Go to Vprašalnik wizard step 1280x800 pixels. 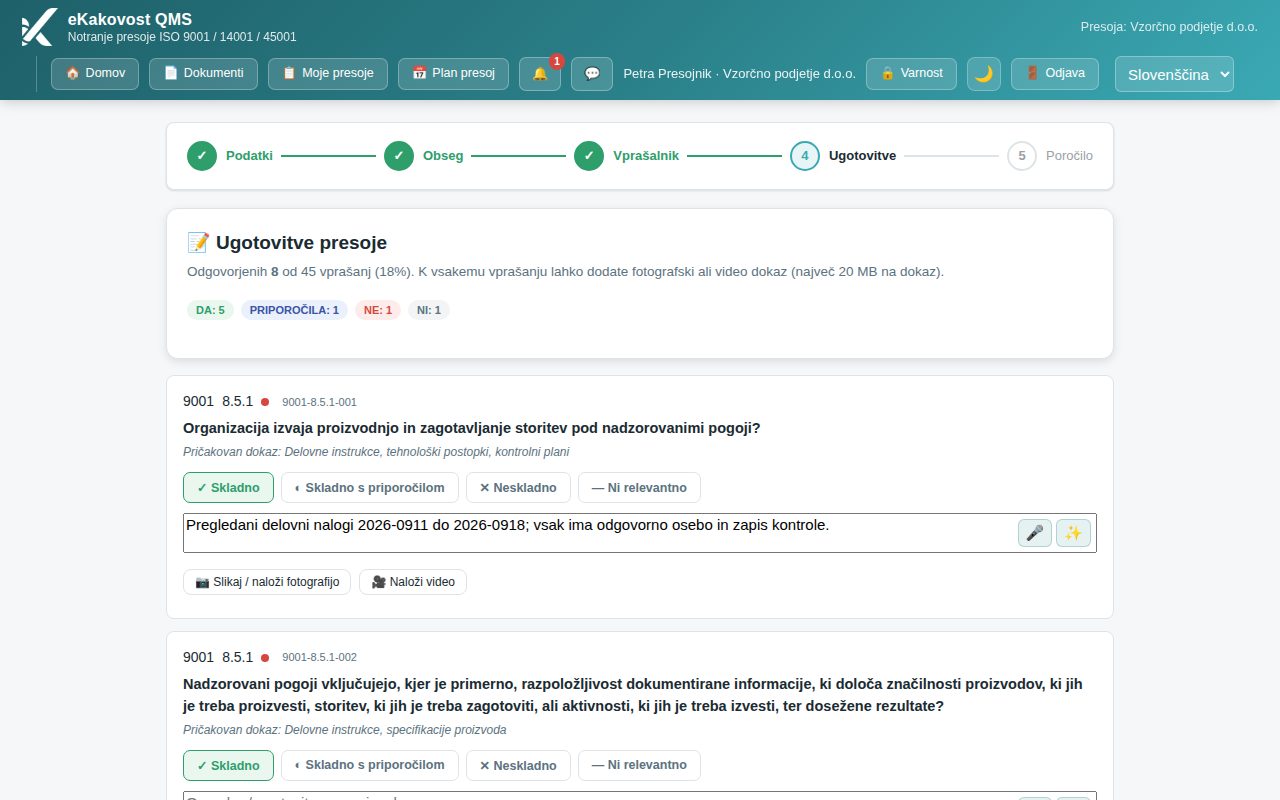[x=627, y=156]
